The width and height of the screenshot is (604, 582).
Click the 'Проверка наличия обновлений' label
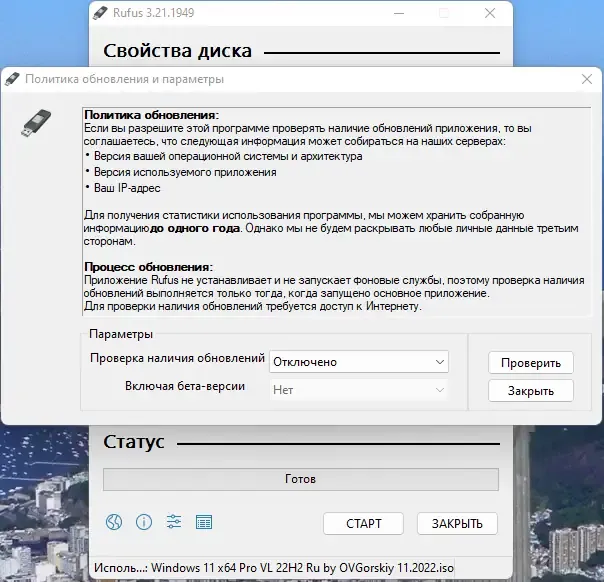pyautogui.click(x=178, y=358)
